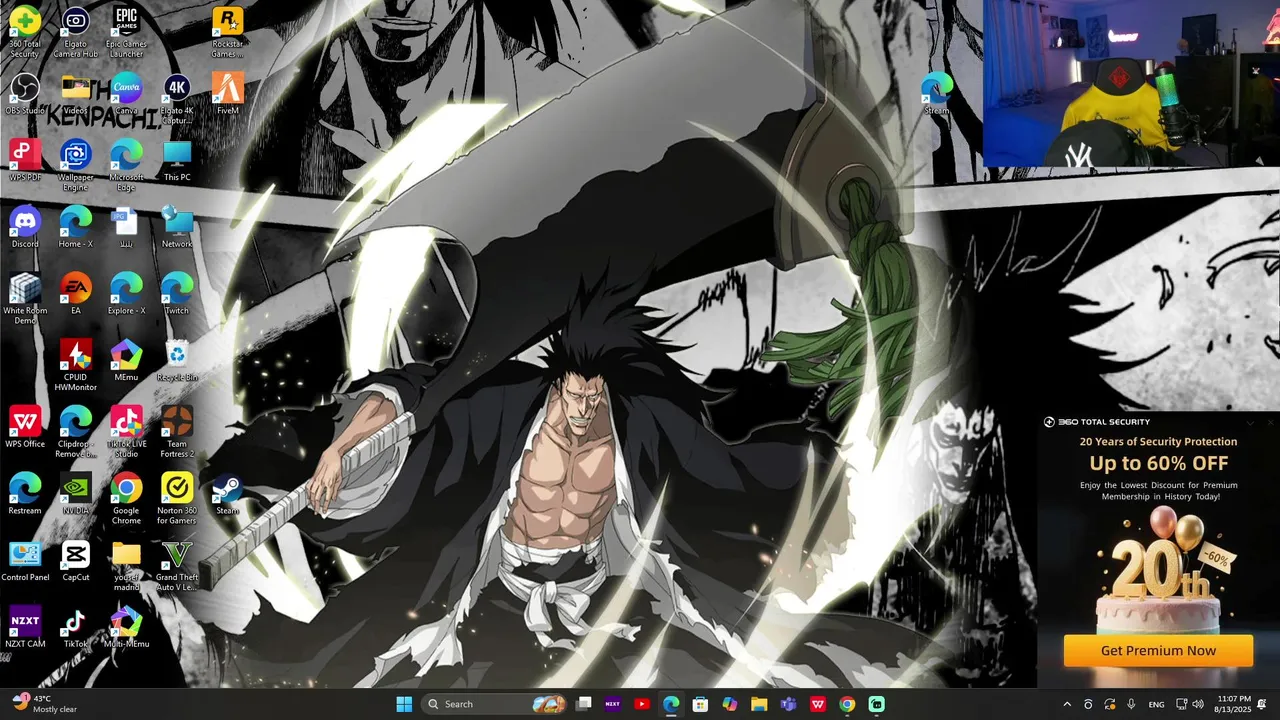Select the Google Chrome desktop icon
The height and width of the screenshot is (720, 1280).
pos(126,499)
